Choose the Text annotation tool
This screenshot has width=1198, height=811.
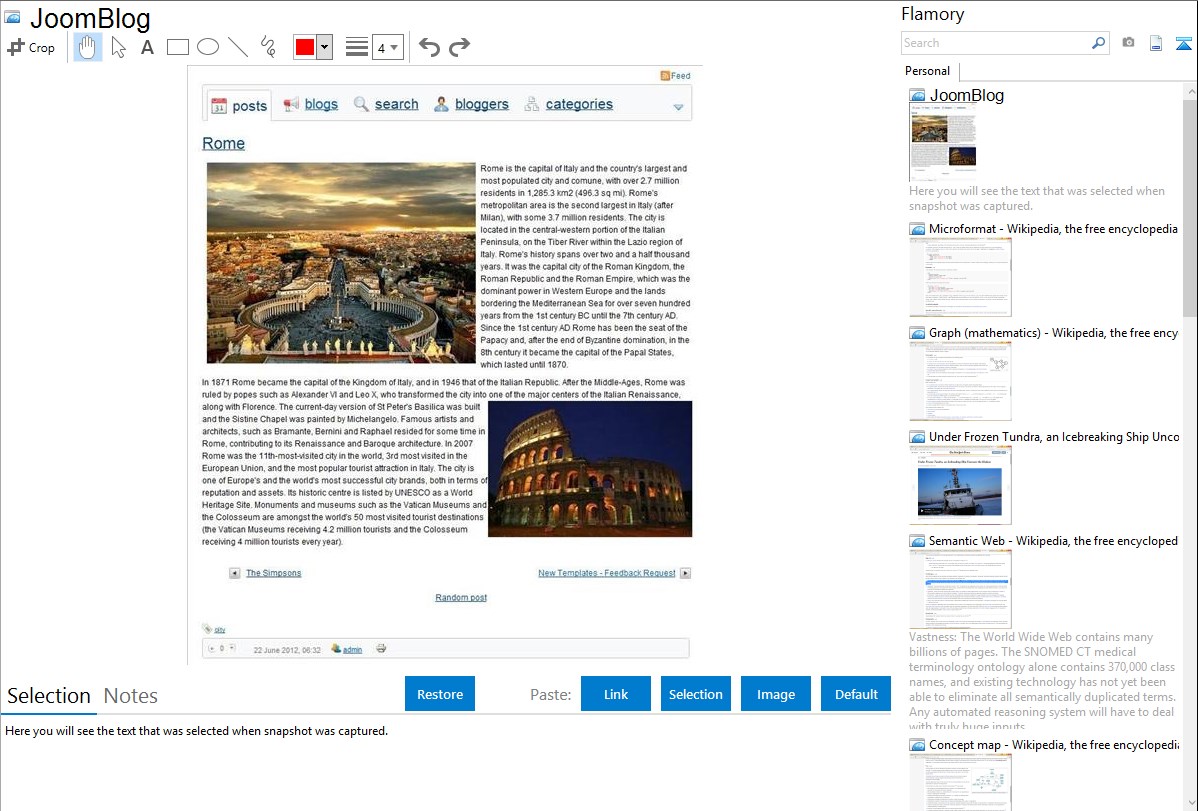coord(147,47)
